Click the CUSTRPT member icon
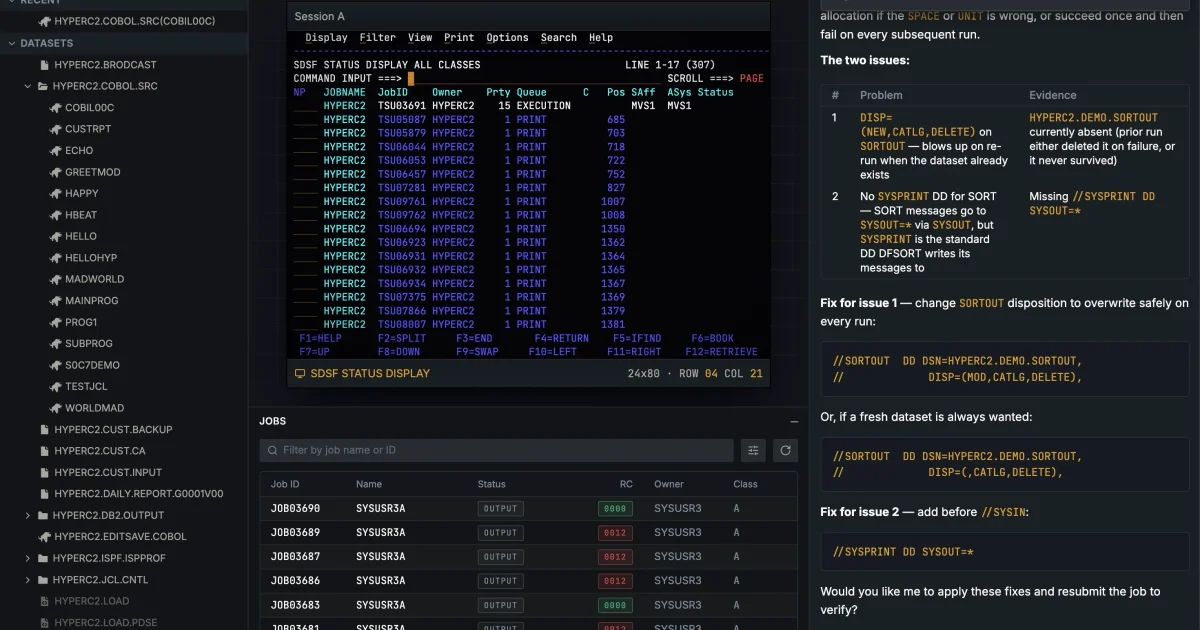The width and height of the screenshot is (1200, 630). coord(56,129)
